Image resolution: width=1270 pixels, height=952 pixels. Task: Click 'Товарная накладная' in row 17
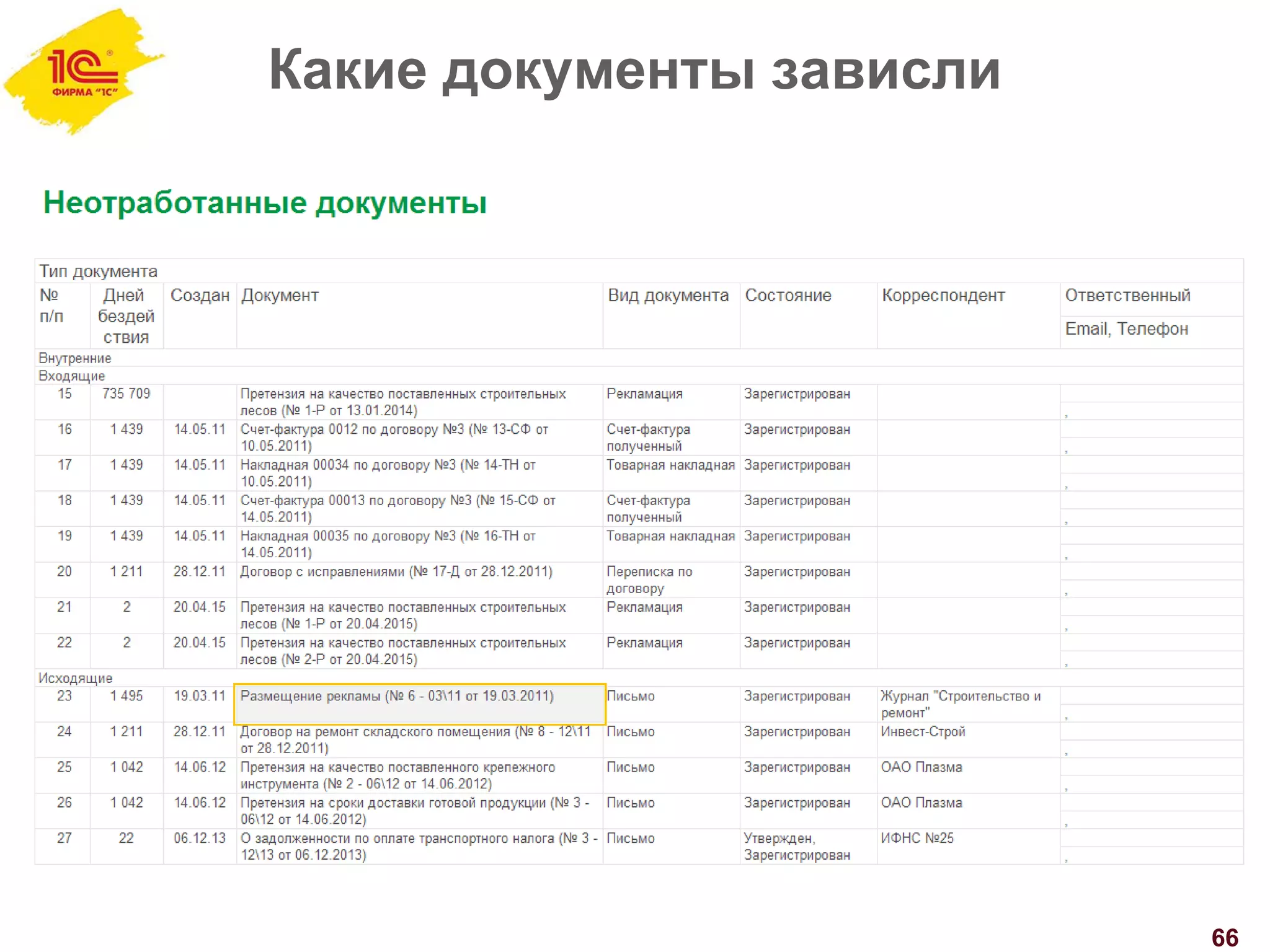(x=670, y=465)
